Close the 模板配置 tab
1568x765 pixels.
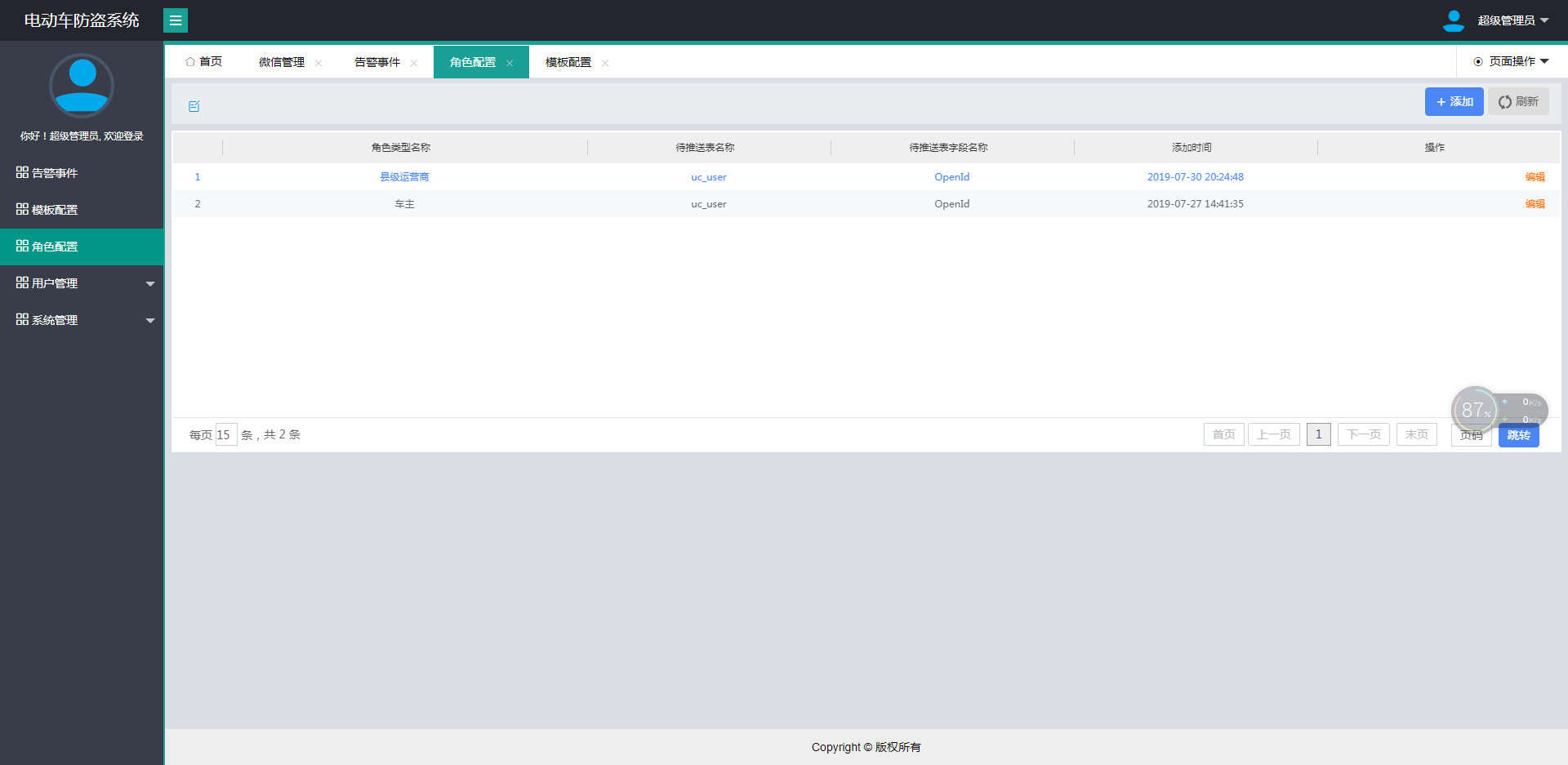[605, 63]
